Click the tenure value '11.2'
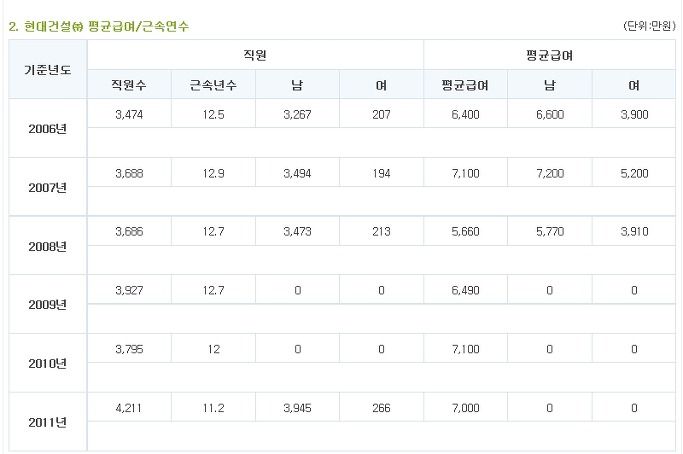 tap(213, 407)
